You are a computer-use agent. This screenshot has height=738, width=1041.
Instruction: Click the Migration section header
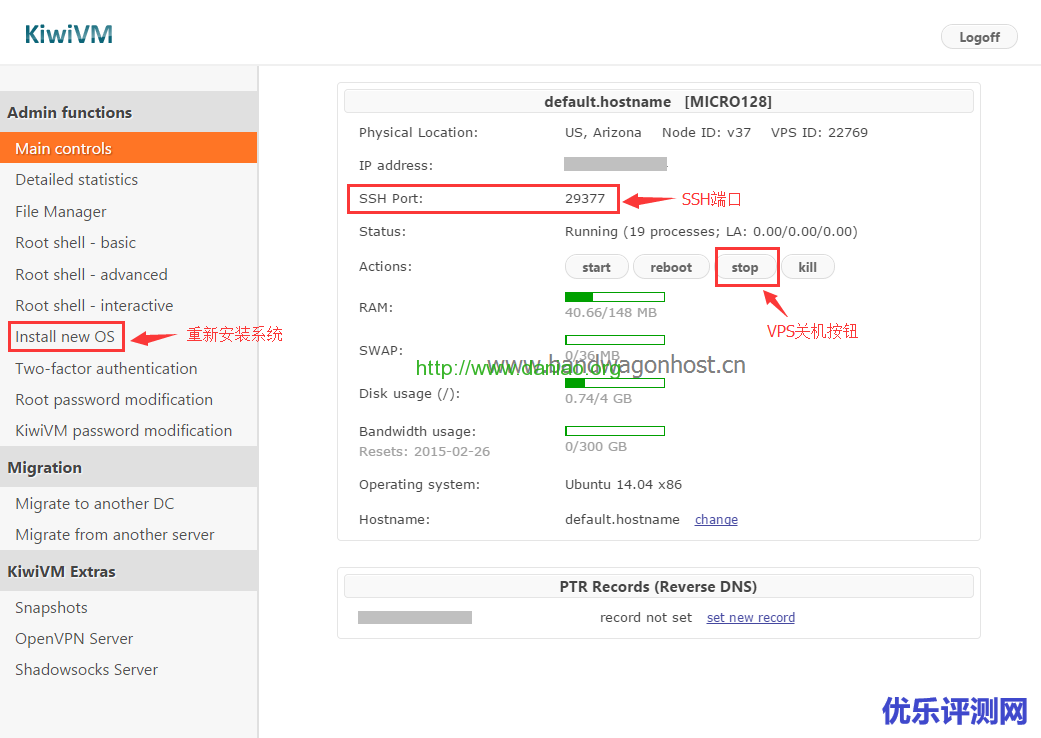[129, 467]
